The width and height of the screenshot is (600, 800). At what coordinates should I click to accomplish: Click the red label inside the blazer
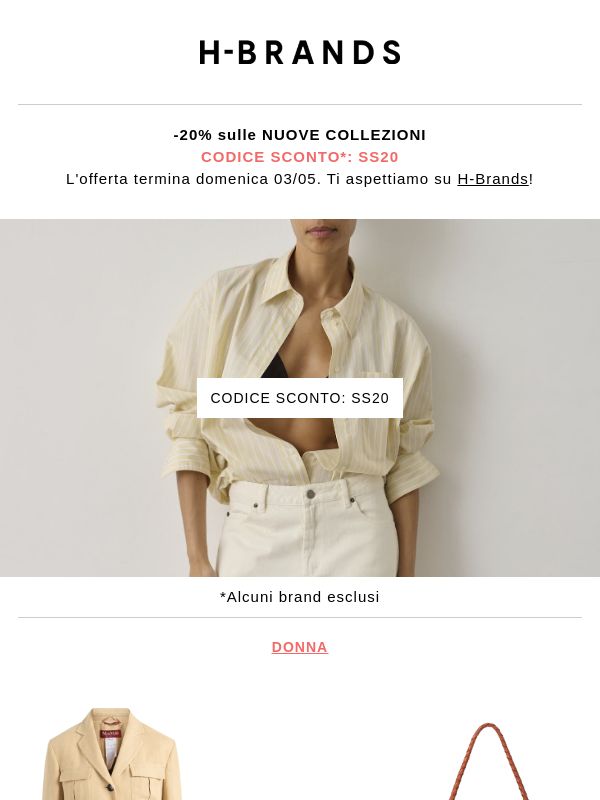click(111, 733)
